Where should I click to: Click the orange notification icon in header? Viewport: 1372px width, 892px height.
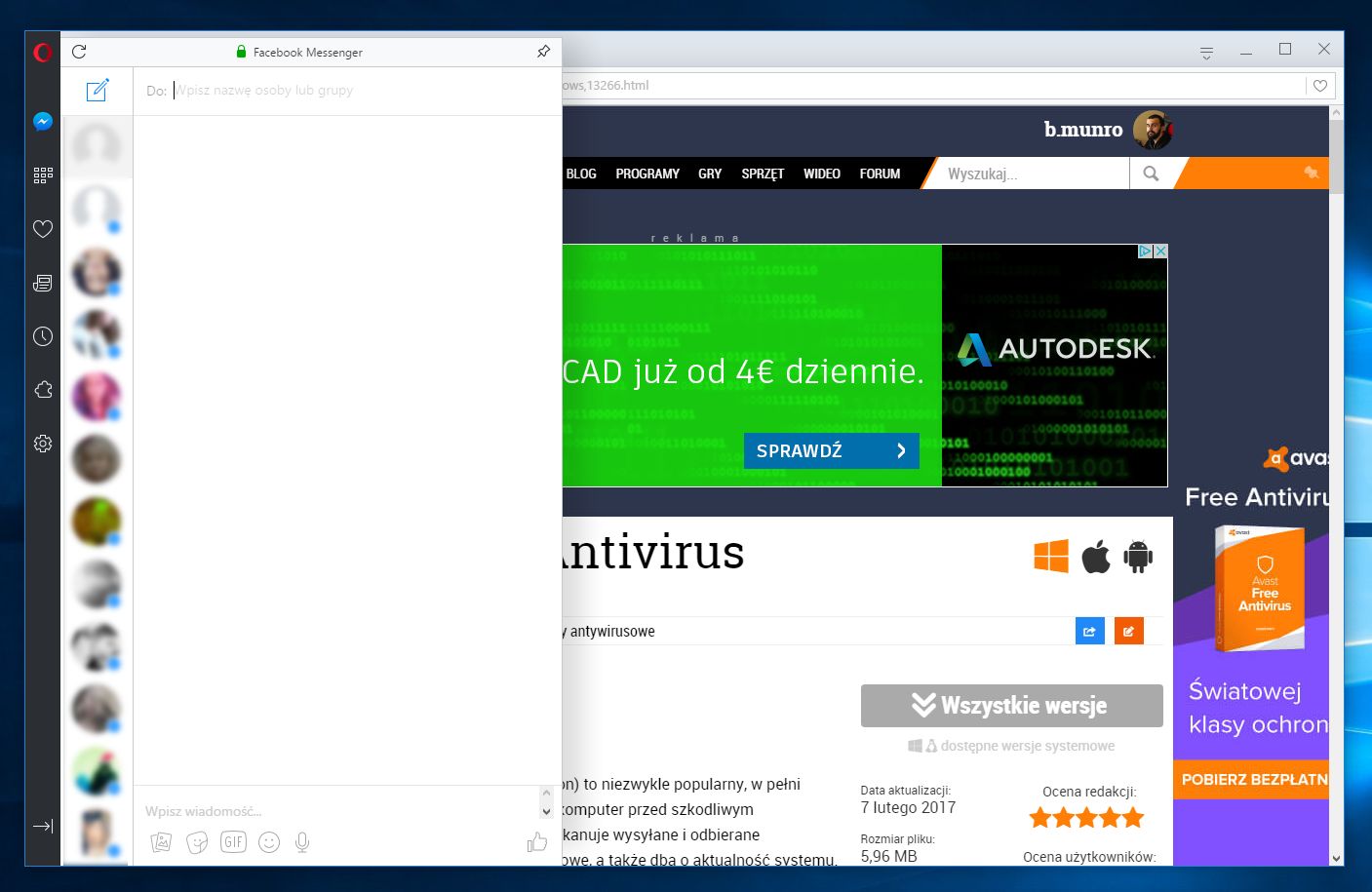coord(1312,173)
